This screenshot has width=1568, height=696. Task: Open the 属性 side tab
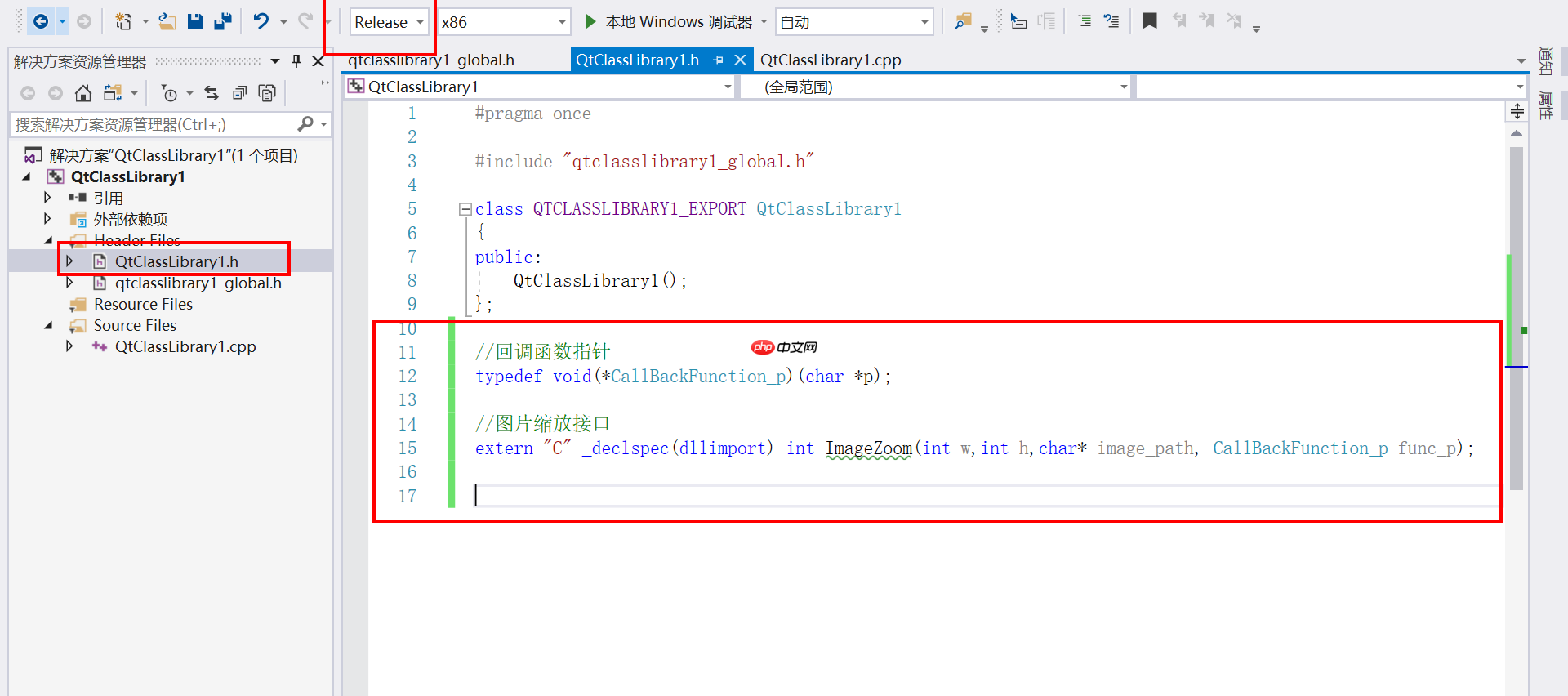coord(1546,105)
